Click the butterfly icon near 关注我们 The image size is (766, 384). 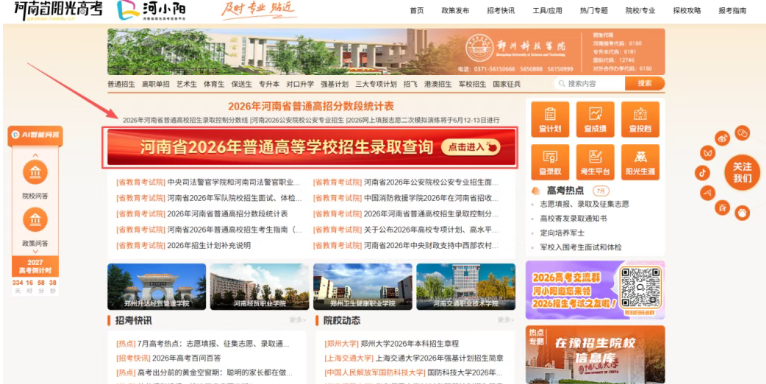tap(707, 153)
